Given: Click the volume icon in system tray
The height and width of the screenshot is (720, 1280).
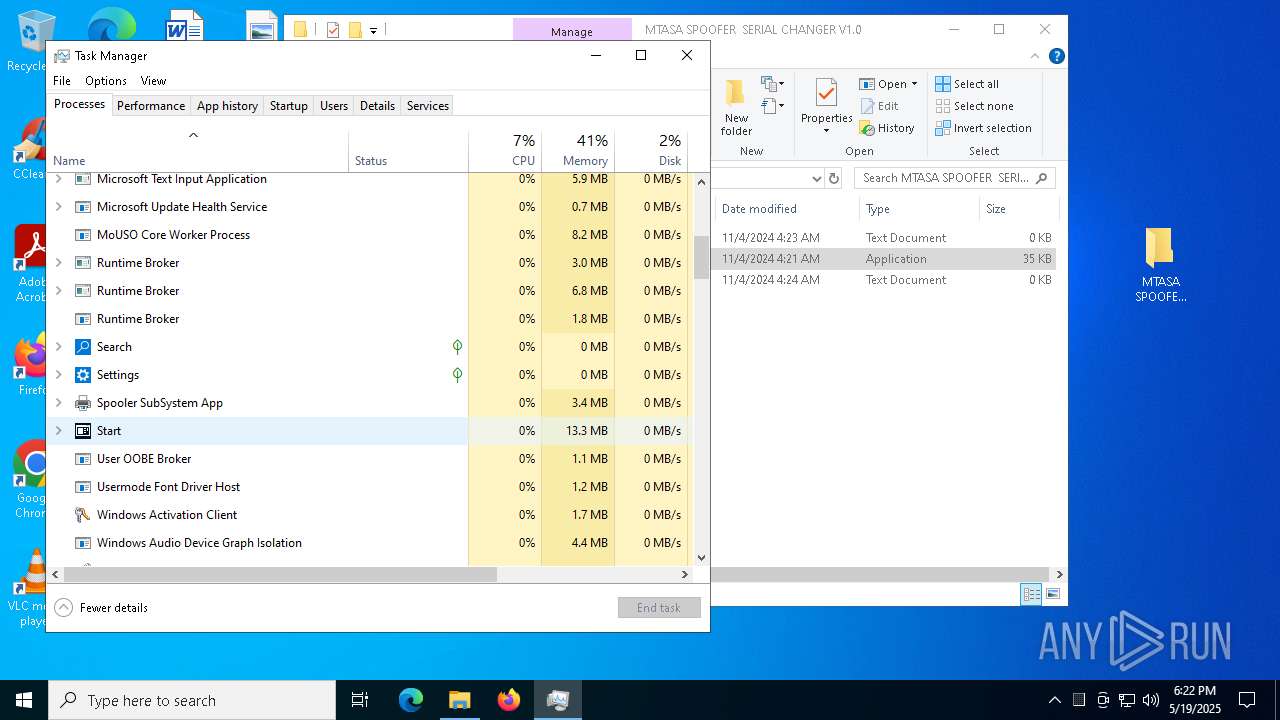Looking at the screenshot, I should click(x=1151, y=700).
